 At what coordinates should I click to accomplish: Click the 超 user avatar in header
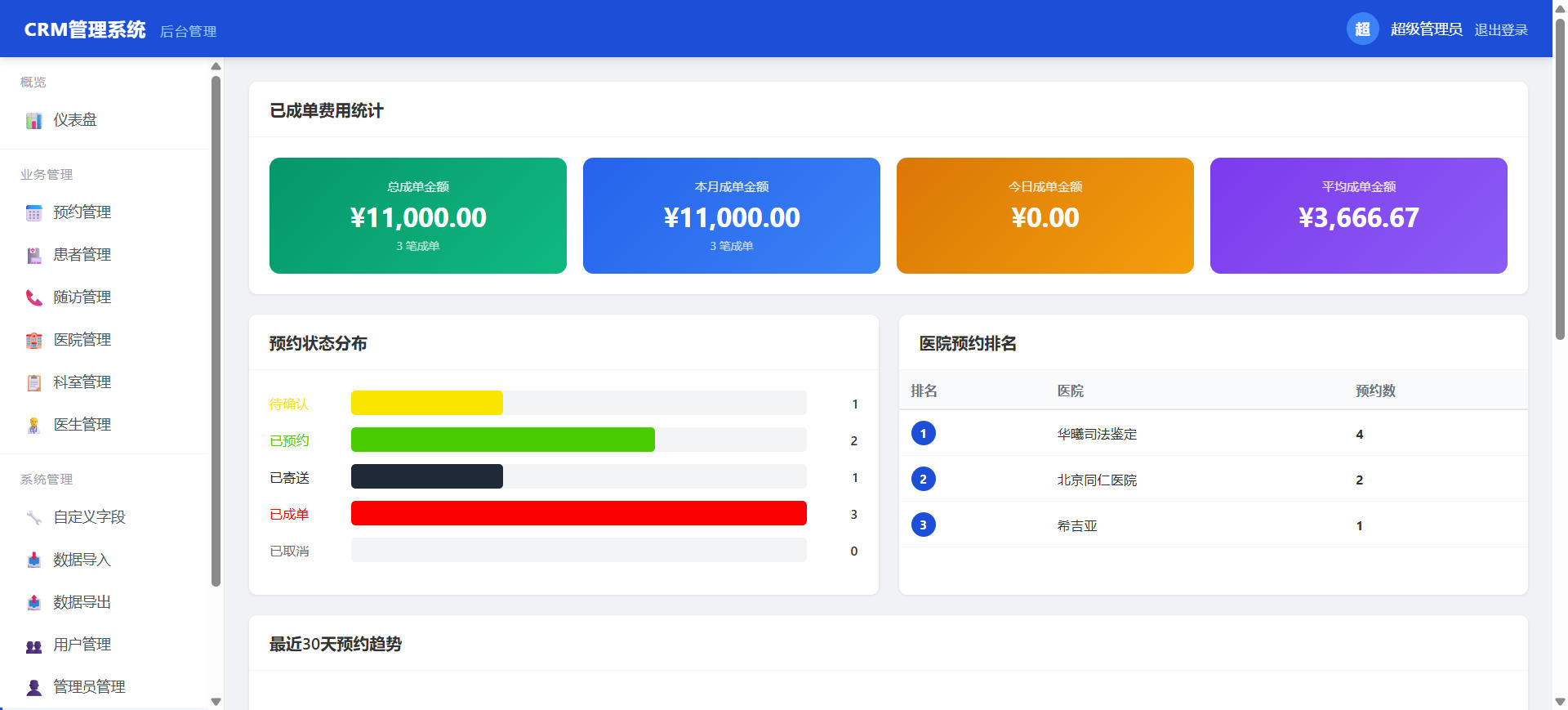pos(1361,29)
